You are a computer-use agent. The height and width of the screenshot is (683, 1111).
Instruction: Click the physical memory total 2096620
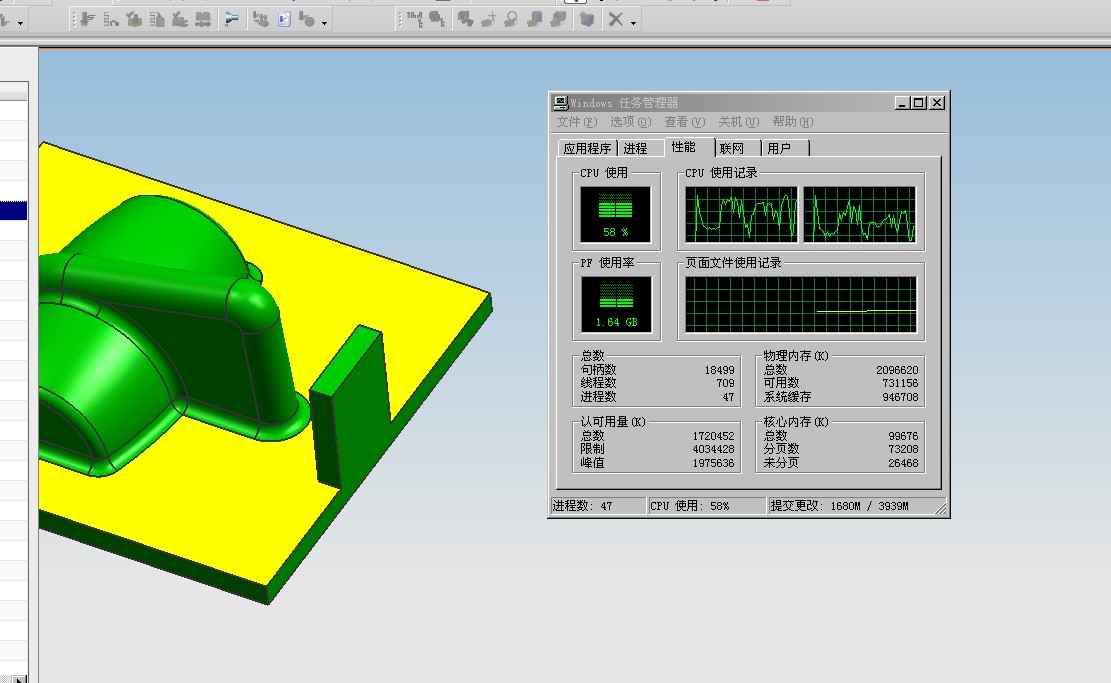coord(897,370)
